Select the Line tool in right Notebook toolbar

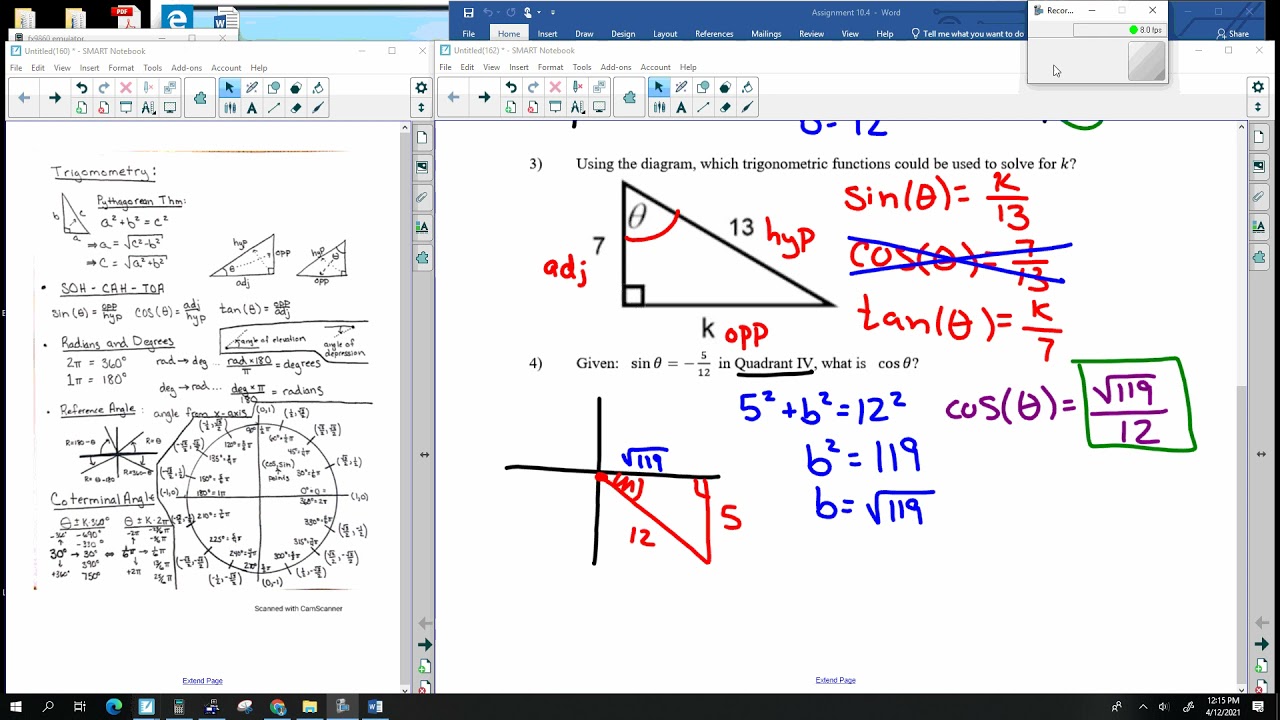pyautogui.click(x=703, y=107)
